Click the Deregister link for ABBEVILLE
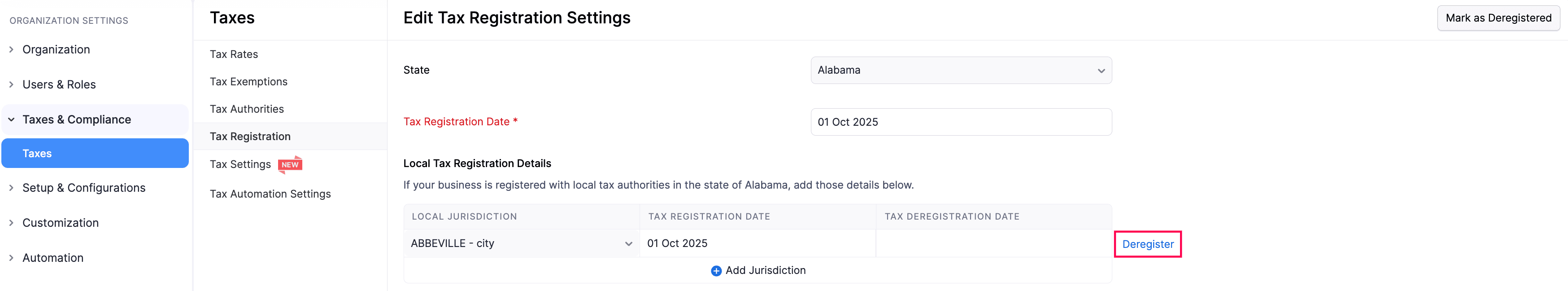Image resolution: width=1568 pixels, height=291 pixels. point(1148,245)
